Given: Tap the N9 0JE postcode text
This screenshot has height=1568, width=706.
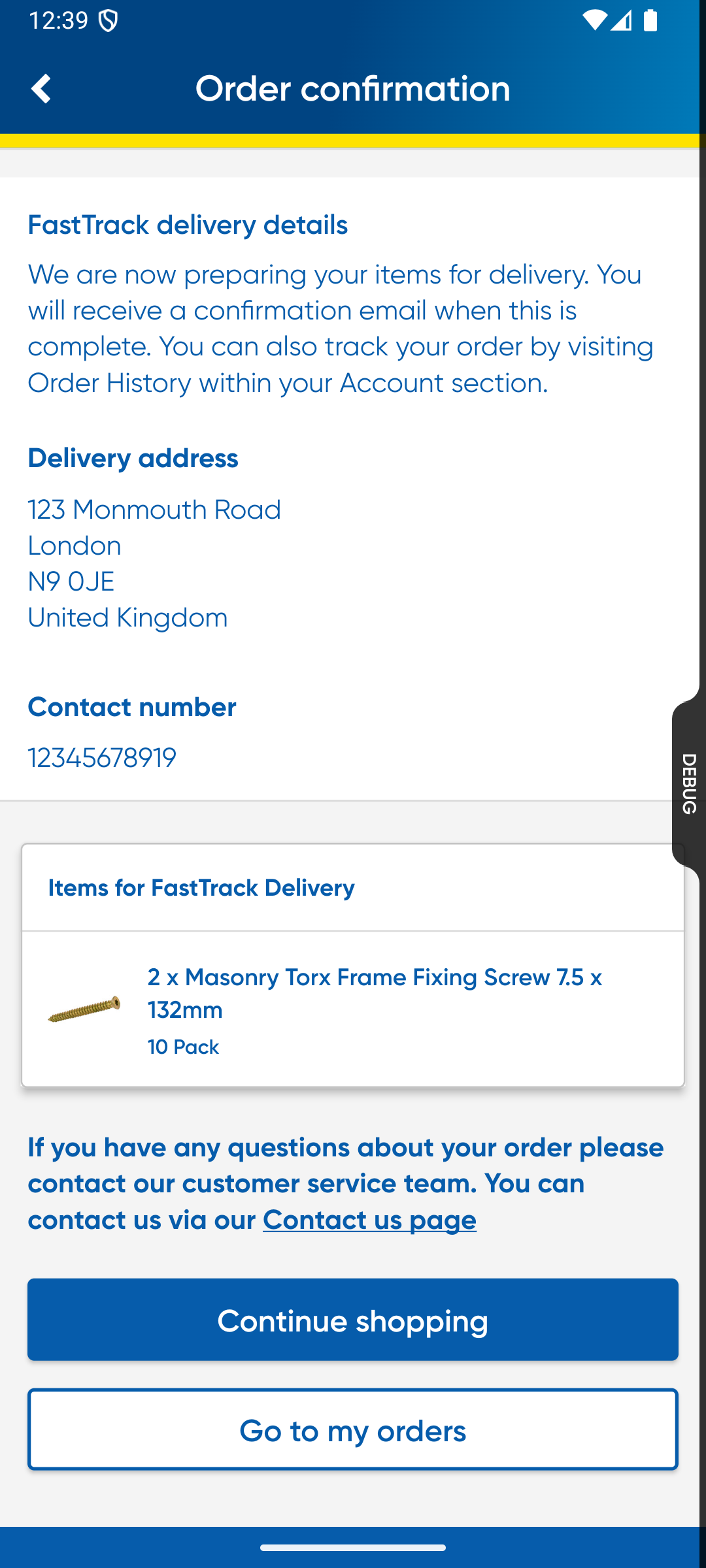Looking at the screenshot, I should (x=71, y=581).
